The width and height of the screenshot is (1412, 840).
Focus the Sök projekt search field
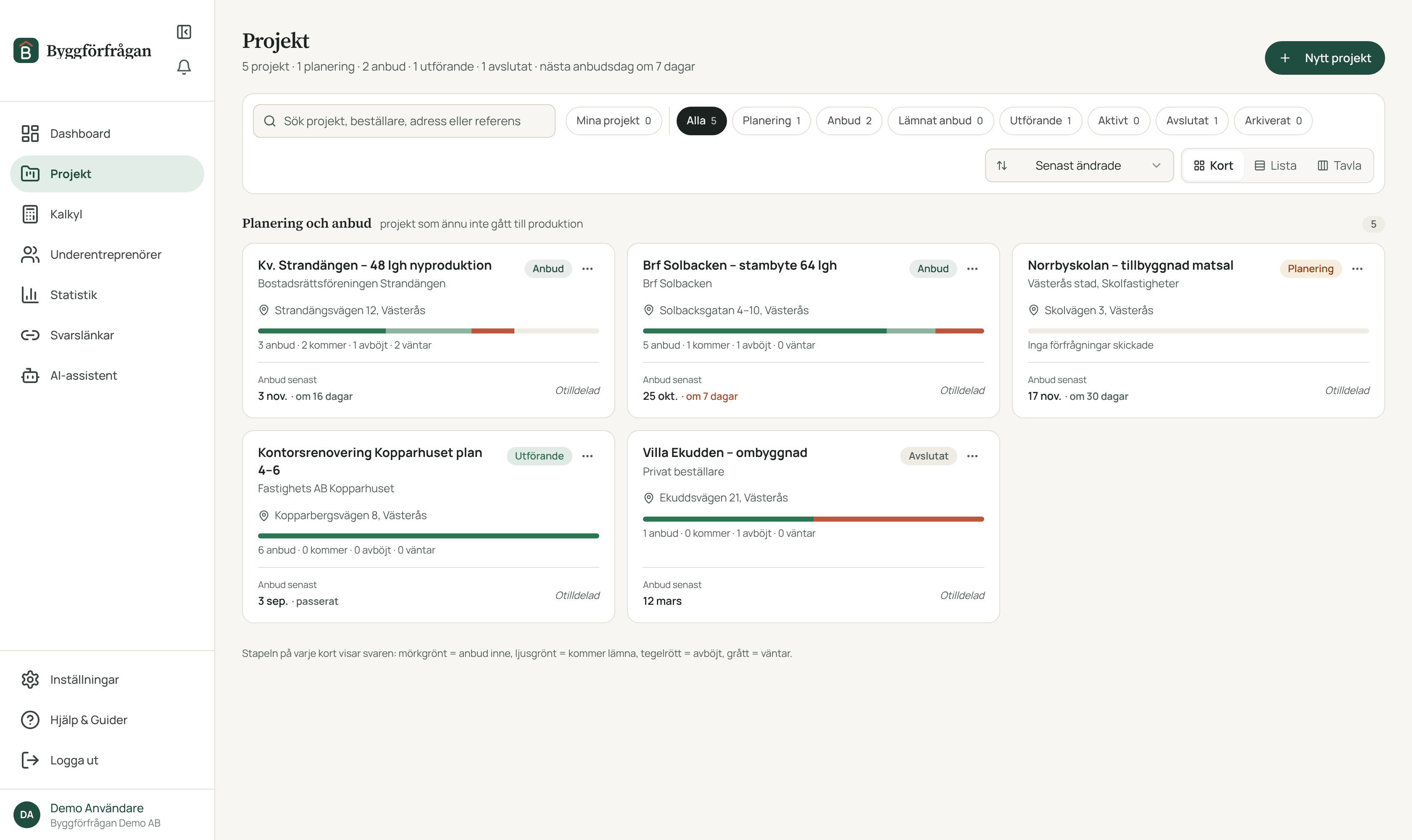point(404,121)
